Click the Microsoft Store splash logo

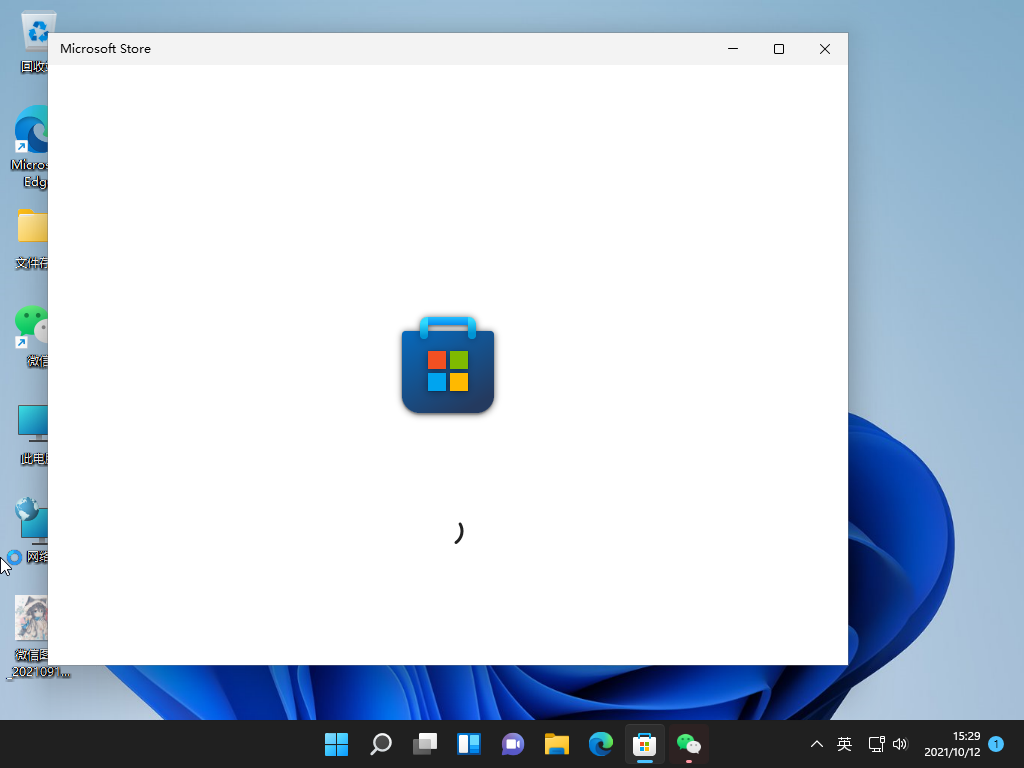coord(448,365)
